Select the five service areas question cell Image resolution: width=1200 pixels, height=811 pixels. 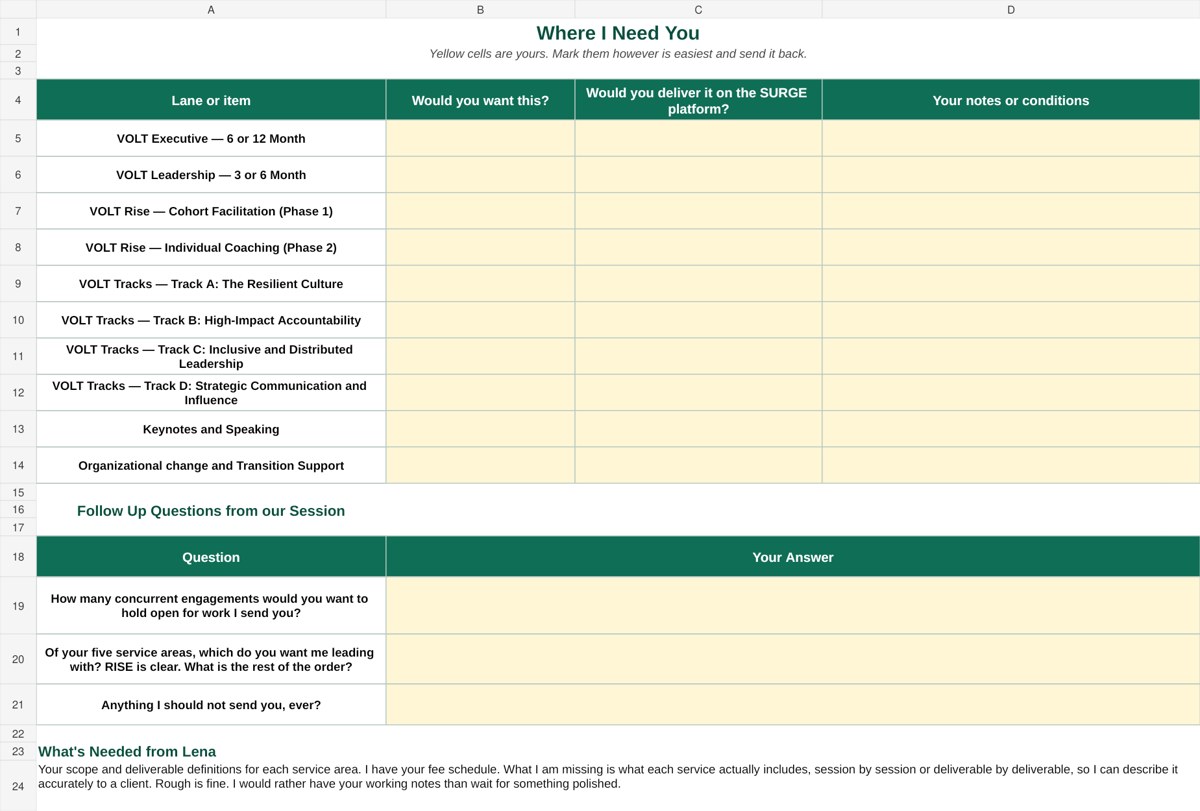tap(211, 659)
